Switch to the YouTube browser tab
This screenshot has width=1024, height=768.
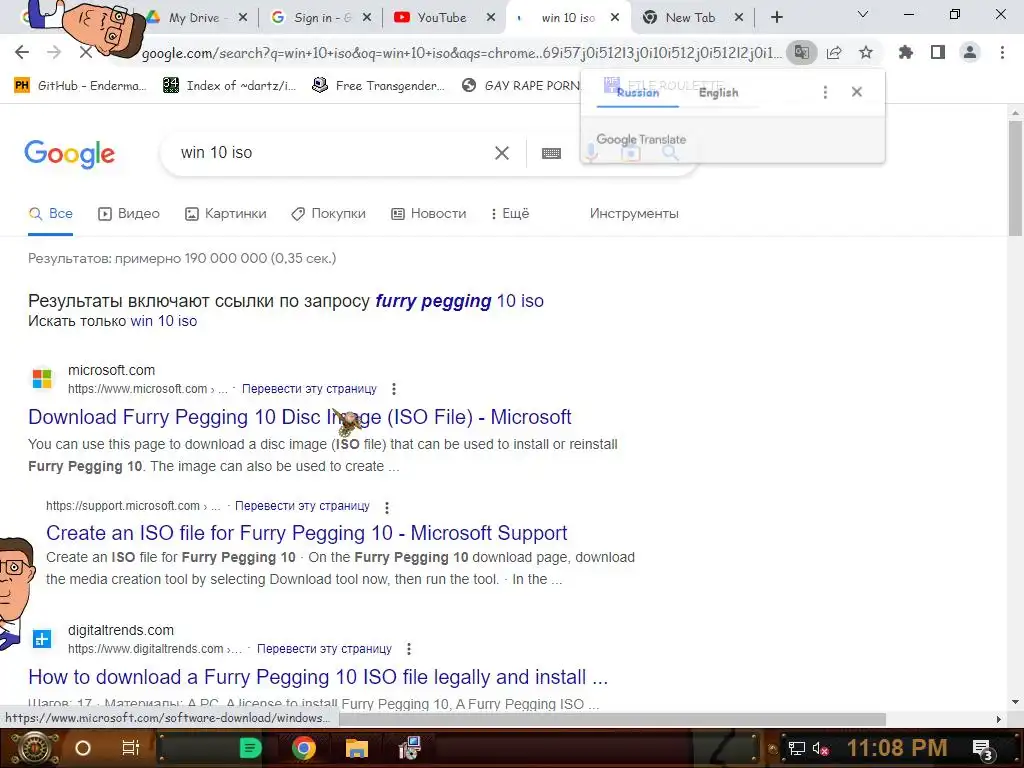pyautogui.click(x=431, y=18)
